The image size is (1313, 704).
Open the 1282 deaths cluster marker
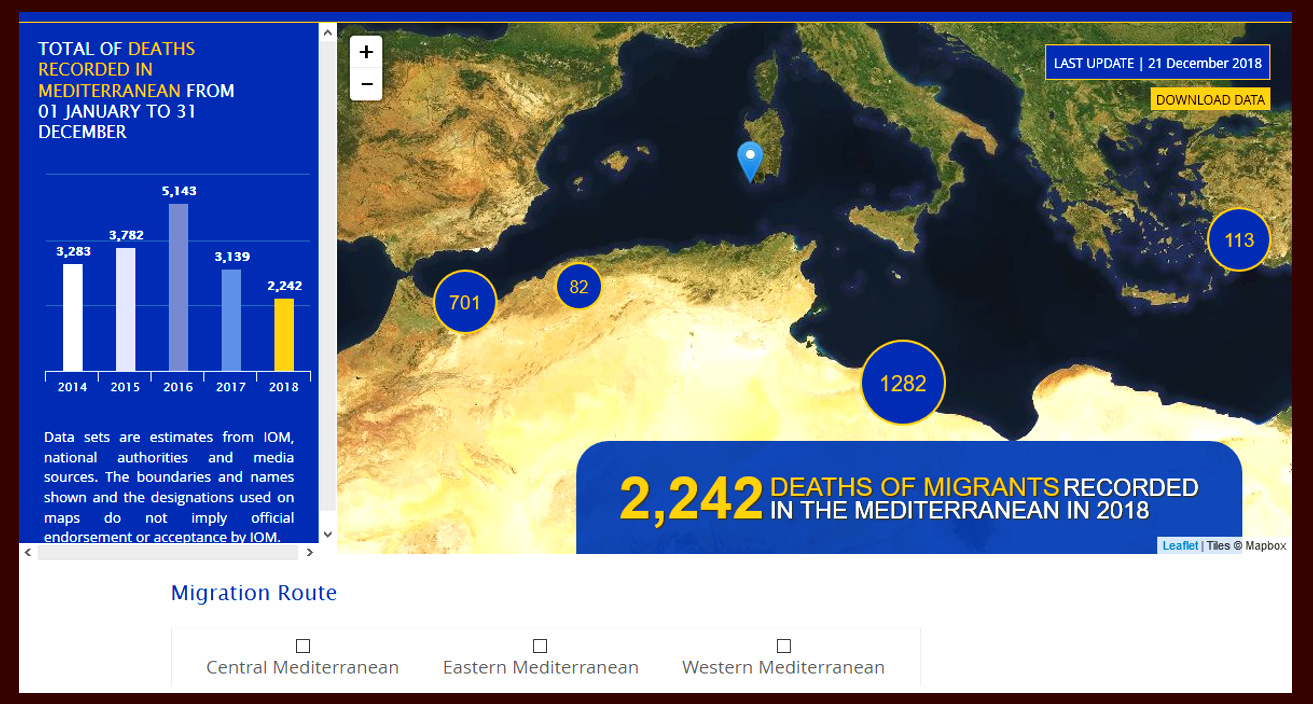(903, 383)
